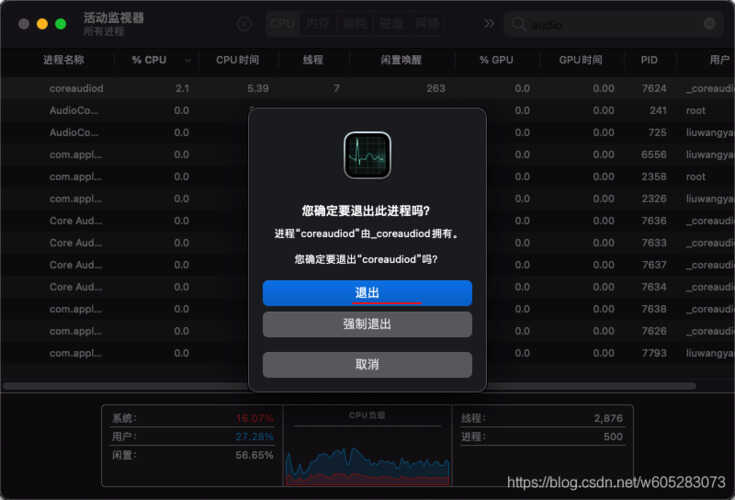Select the AudioCo... row with PID 241

coord(368,111)
